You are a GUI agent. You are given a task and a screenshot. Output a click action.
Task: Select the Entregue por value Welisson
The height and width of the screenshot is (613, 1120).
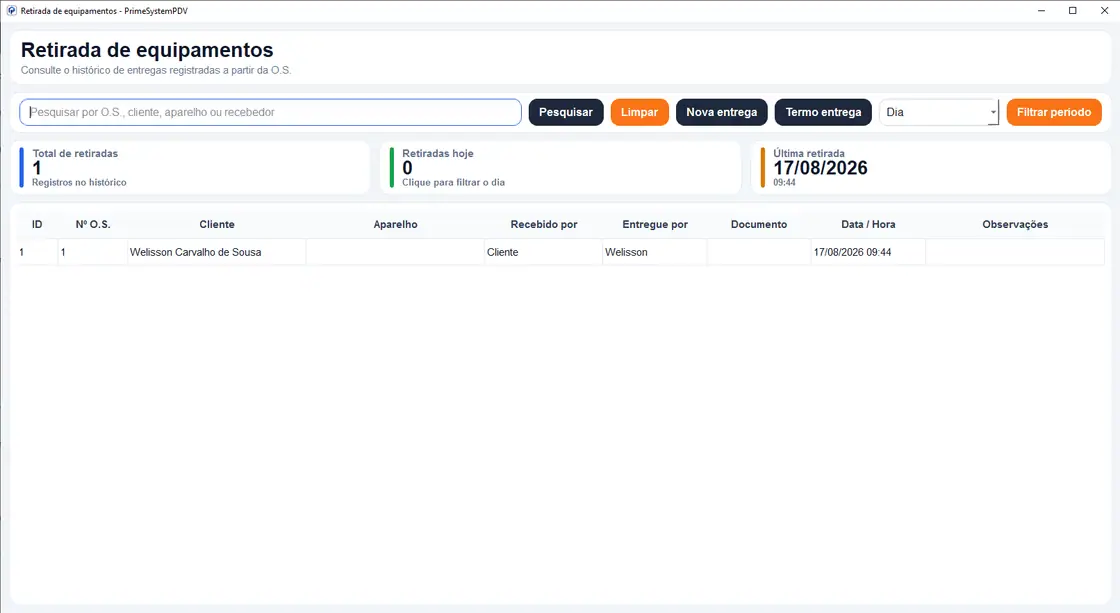tap(655, 252)
